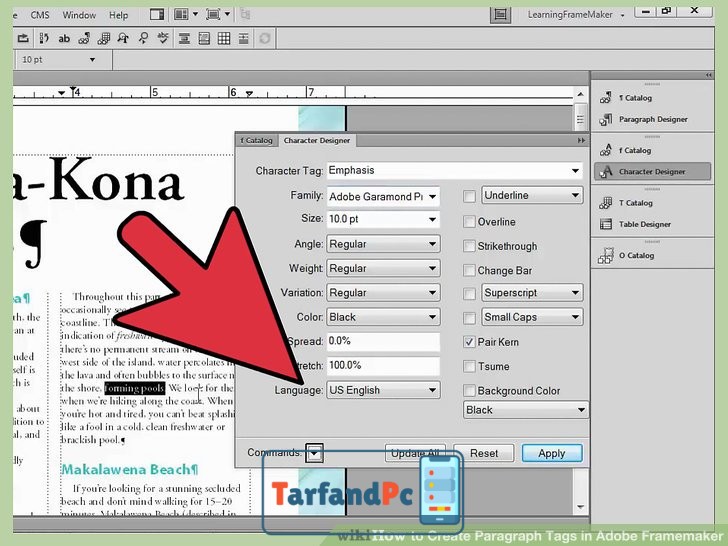Run the spelling checker toolbar icon
The width and height of the screenshot is (728, 546).
tap(162, 39)
